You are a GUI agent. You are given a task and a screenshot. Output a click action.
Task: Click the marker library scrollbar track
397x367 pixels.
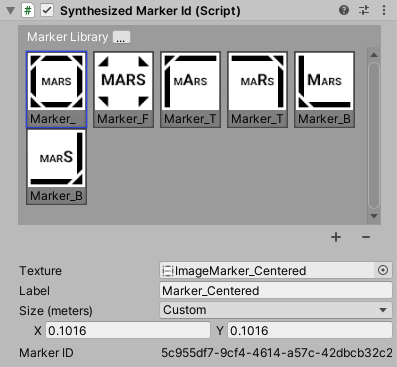tap(374, 135)
